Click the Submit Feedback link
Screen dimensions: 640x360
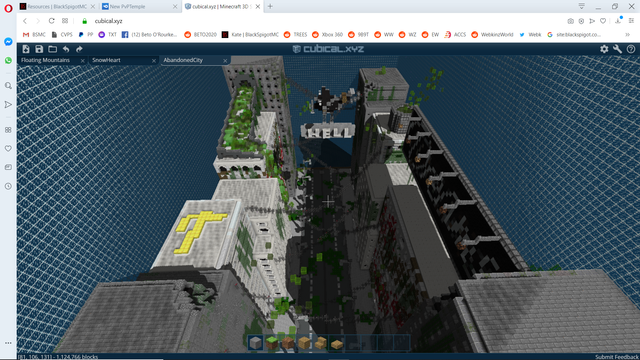tap(617, 357)
